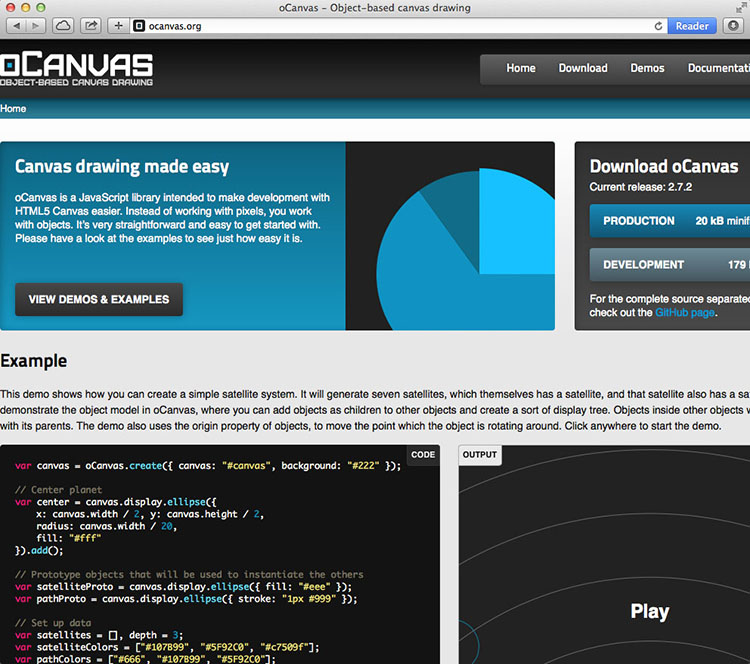Screen dimensions: 750x664
Task: Open the Share icon in toolbar
Action: coord(91,26)
